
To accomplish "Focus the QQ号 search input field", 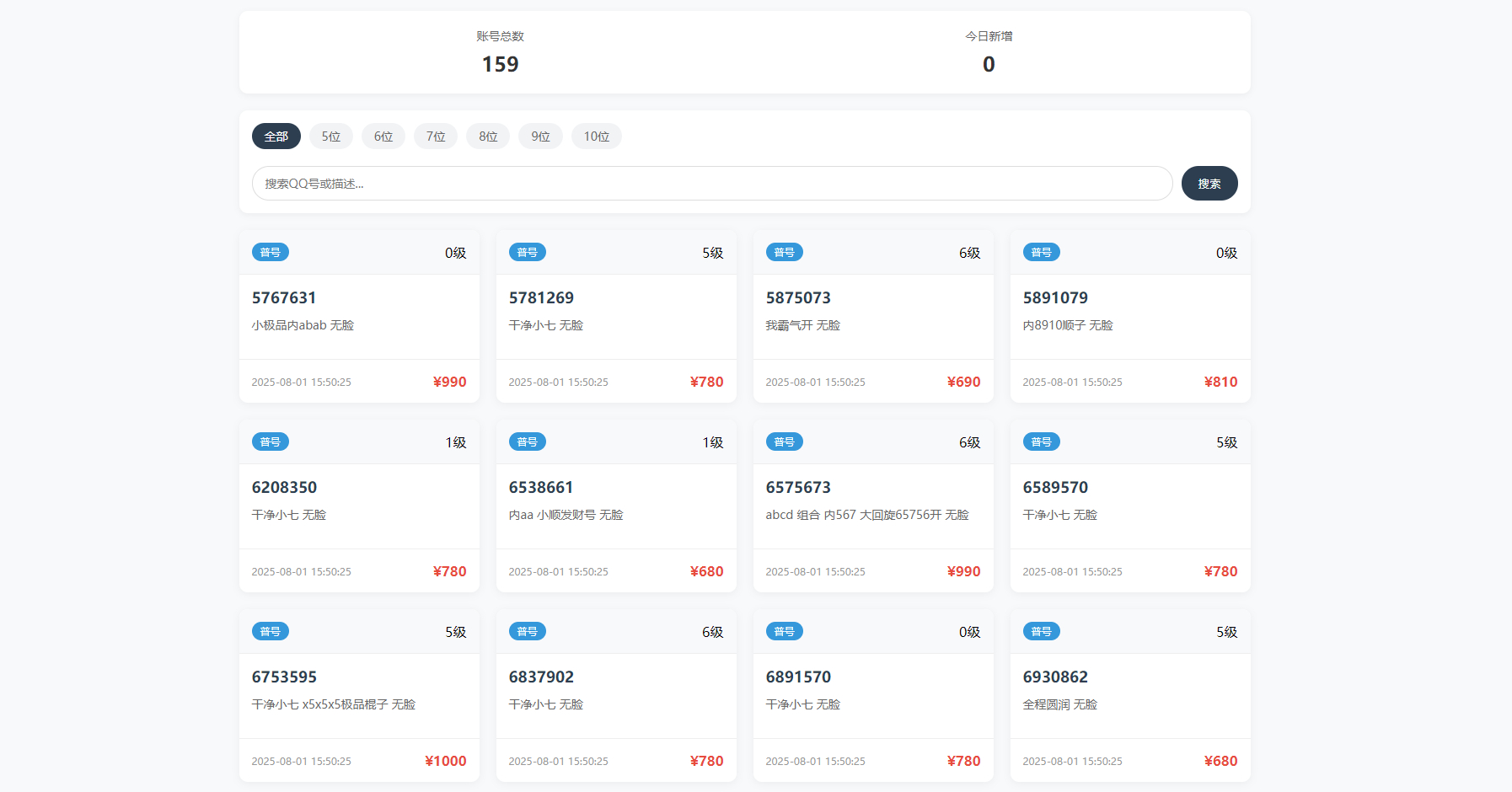I will (711, 184).
